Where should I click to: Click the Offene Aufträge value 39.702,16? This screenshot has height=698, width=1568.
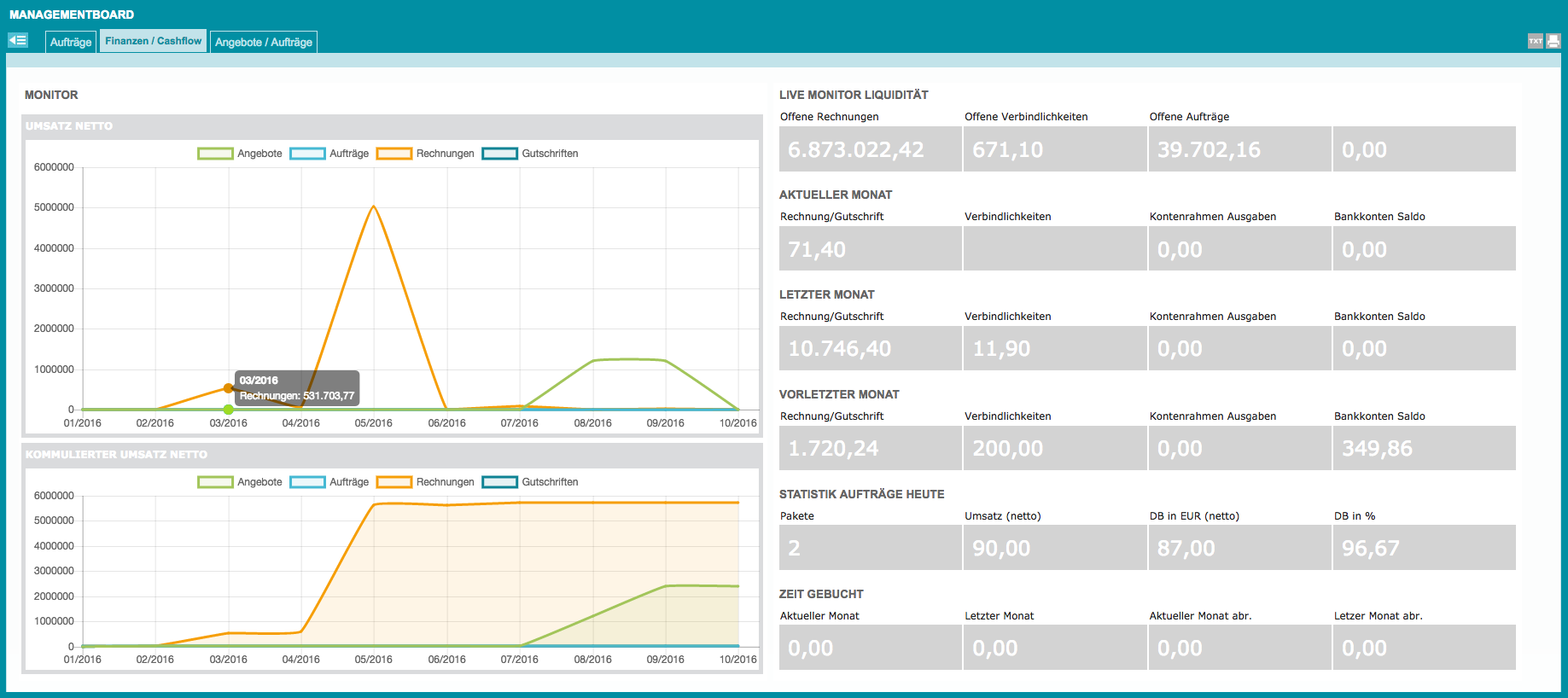pos(1239,149)
